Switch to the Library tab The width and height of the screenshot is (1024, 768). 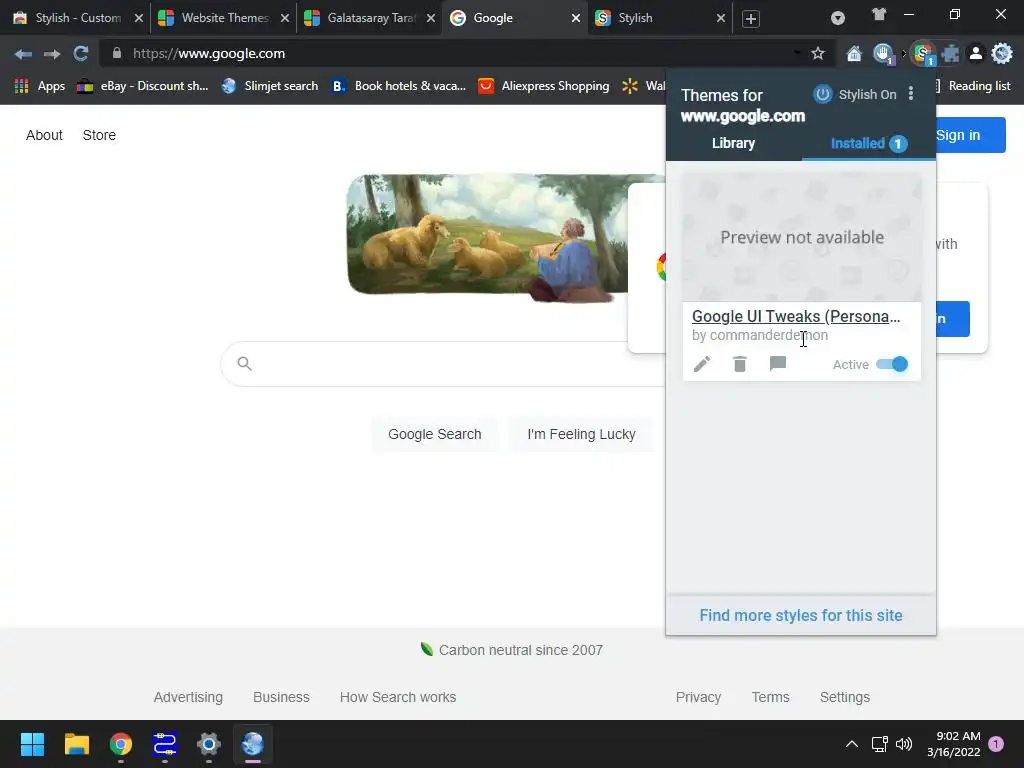click(733, 143)
